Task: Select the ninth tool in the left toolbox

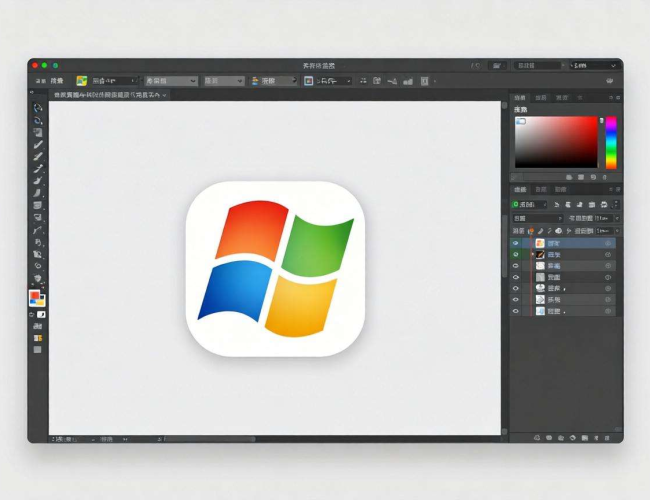Action: click(38, 205)
